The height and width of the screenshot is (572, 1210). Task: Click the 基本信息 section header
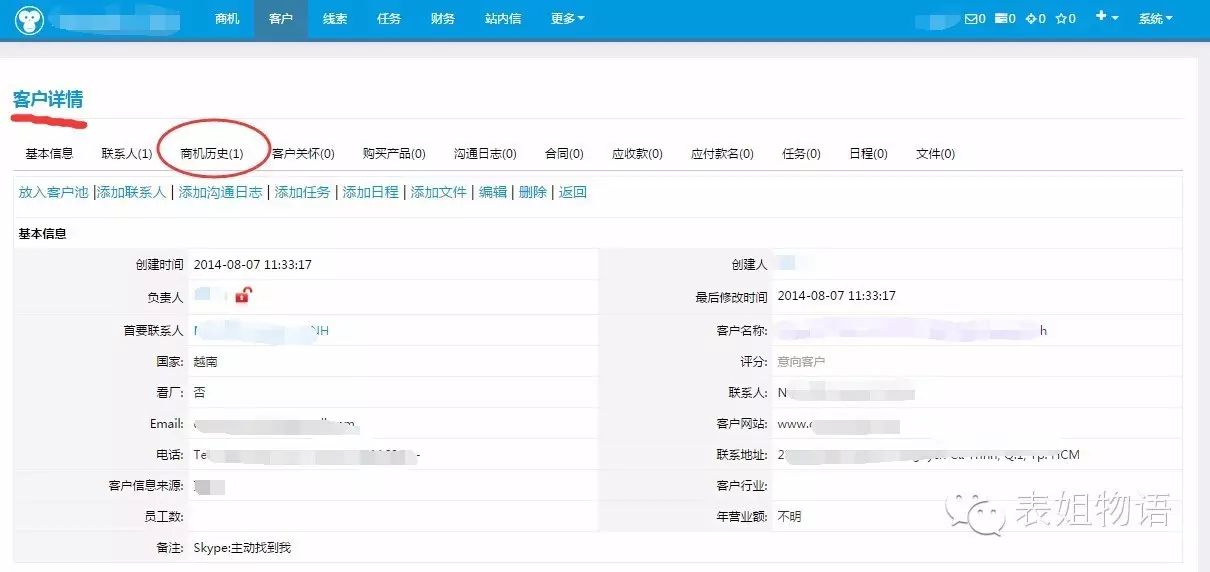point(43,233)
